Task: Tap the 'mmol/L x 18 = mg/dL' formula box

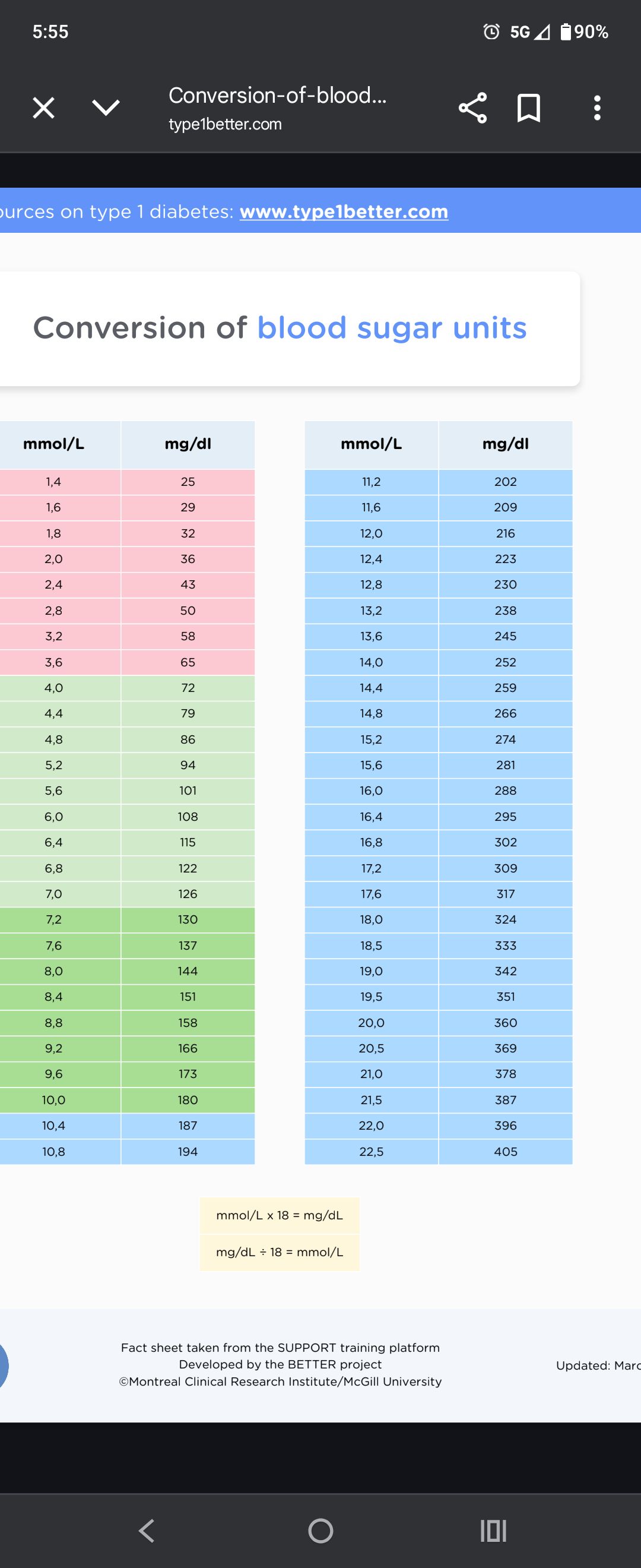Action: [x=280, y=1216]
